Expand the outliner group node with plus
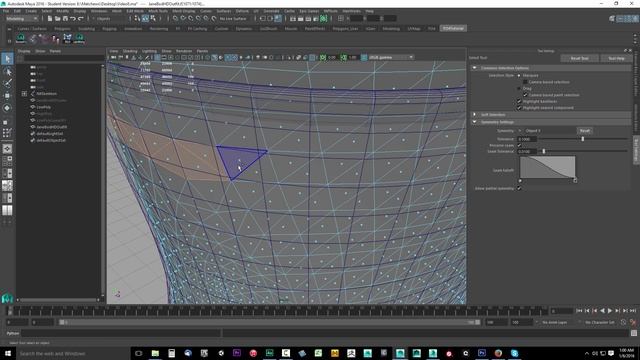 24,93
